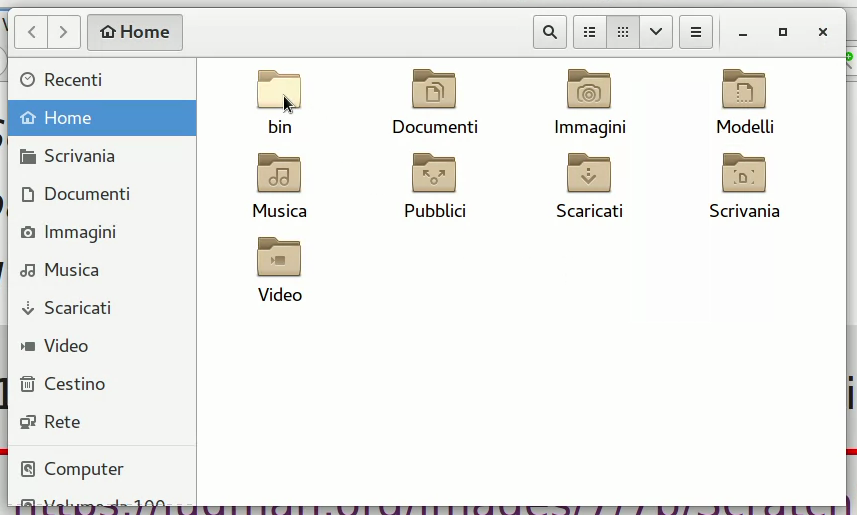Open Rete in the sidebar
Image resolution: width=857 pixels, height=515 pixels.
click(62, 422)
